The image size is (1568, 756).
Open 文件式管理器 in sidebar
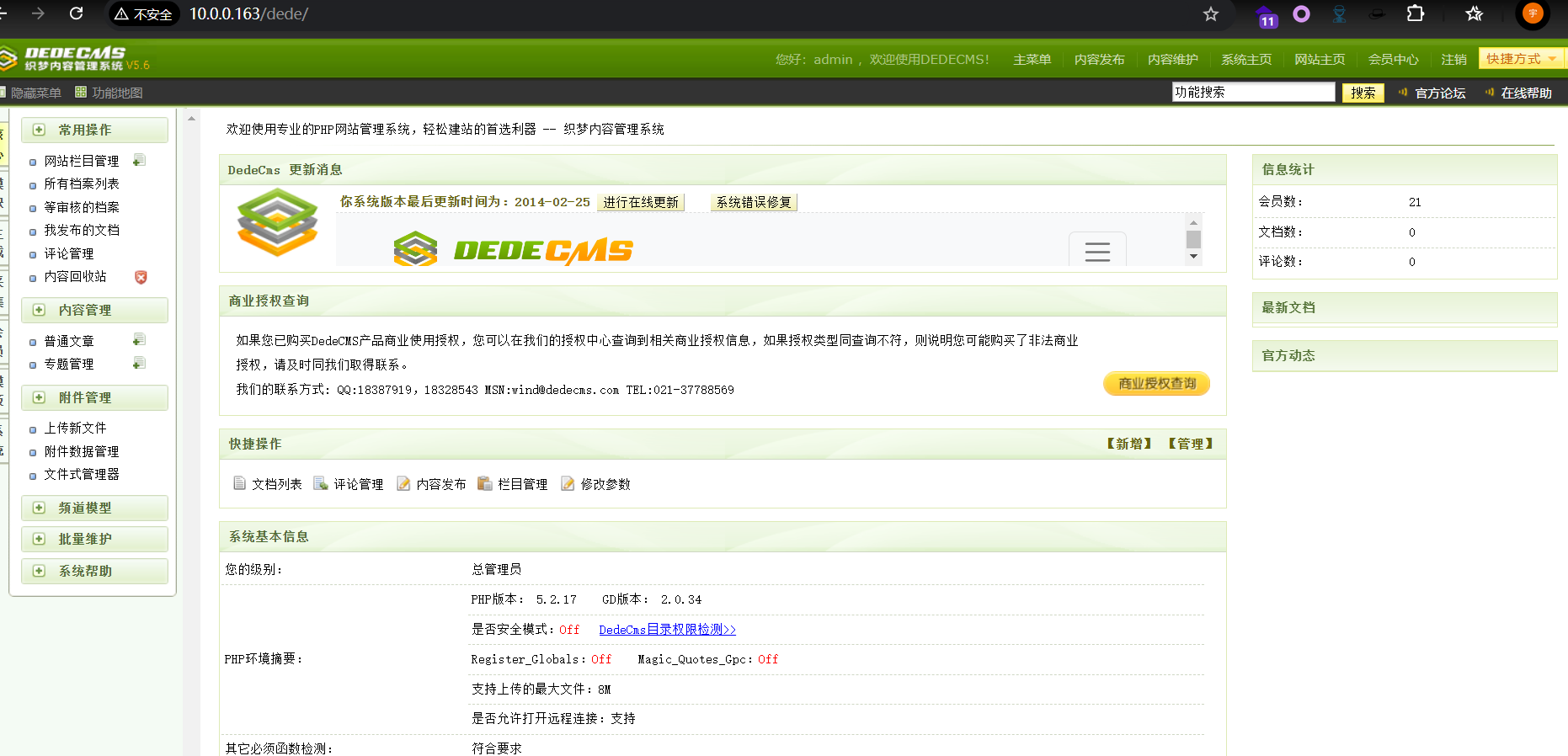tap(82, 474)
